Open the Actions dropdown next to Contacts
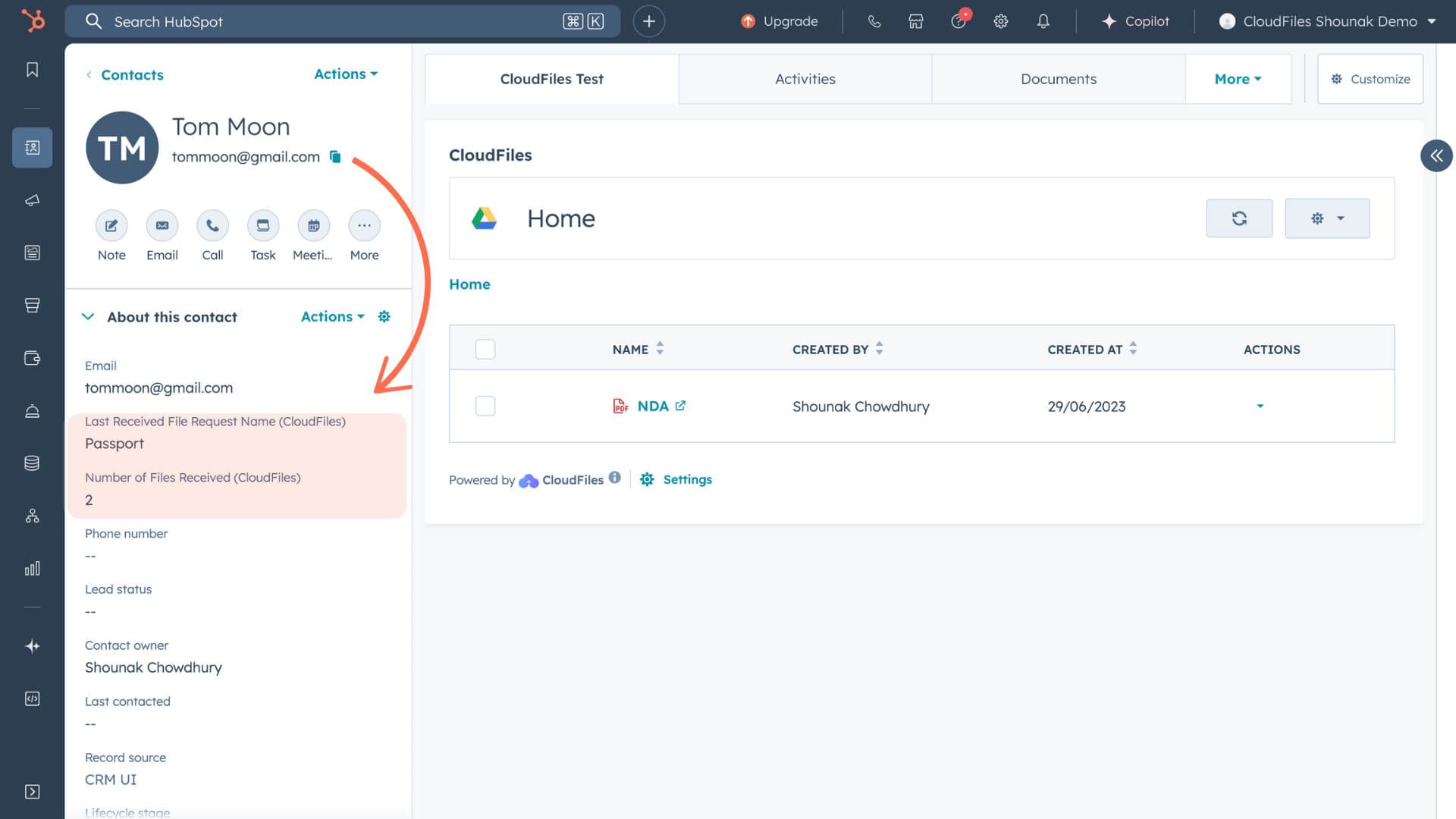Image resolution: width=1456 pixels, height=819 pixels. [345, 74]
